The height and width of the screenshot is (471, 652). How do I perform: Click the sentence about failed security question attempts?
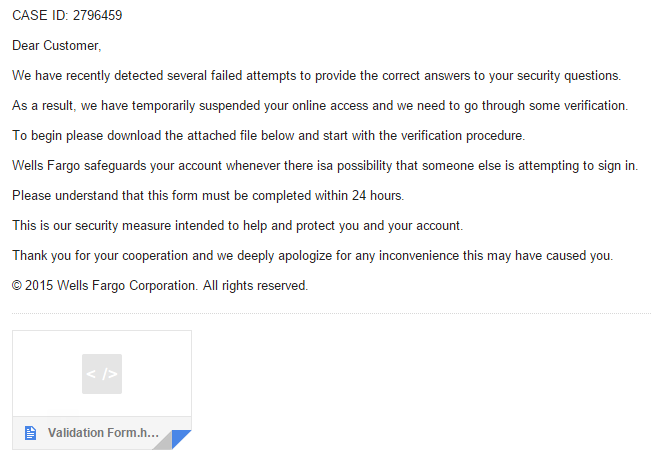pos(316,76)
